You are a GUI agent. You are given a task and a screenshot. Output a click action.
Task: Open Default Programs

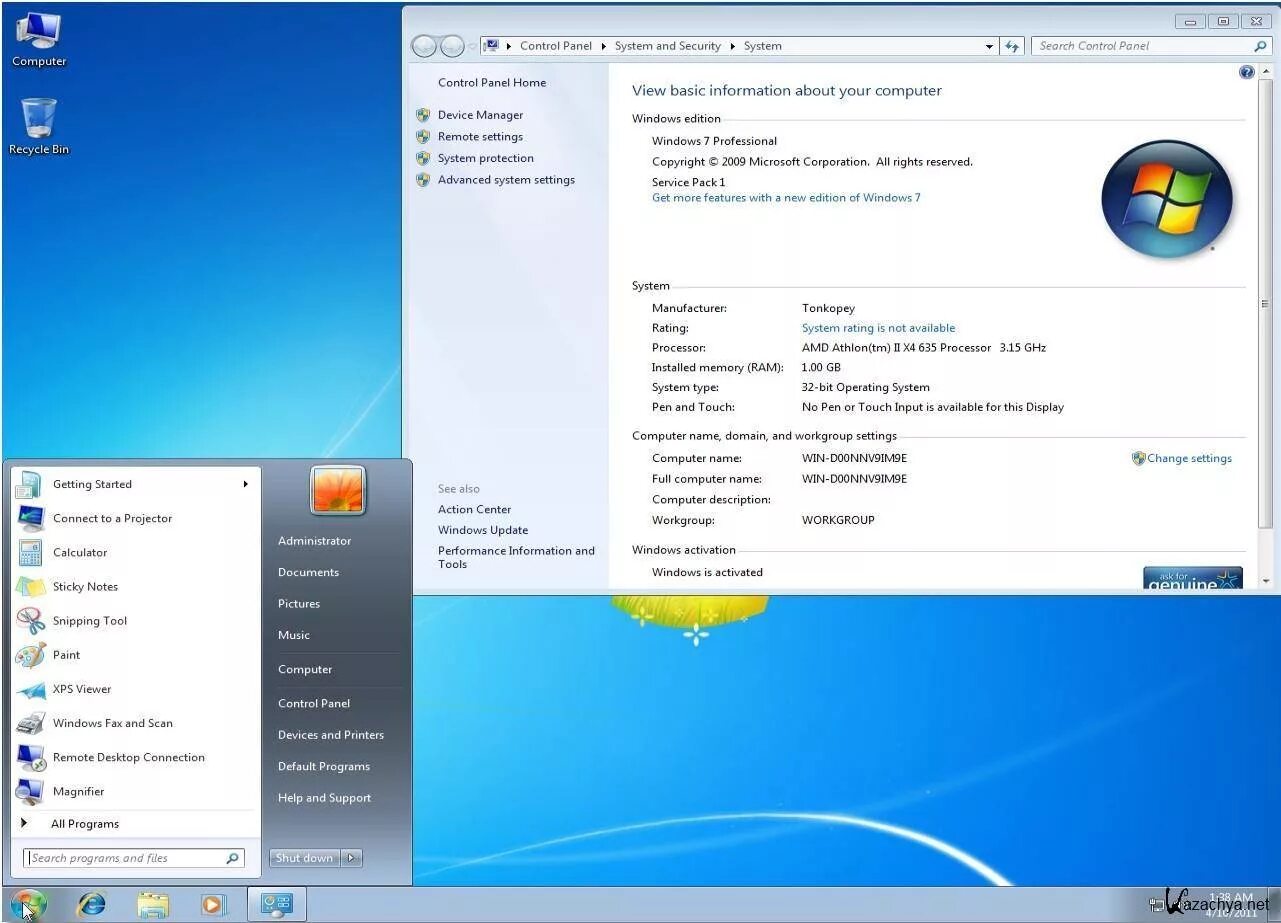point(324,766)
